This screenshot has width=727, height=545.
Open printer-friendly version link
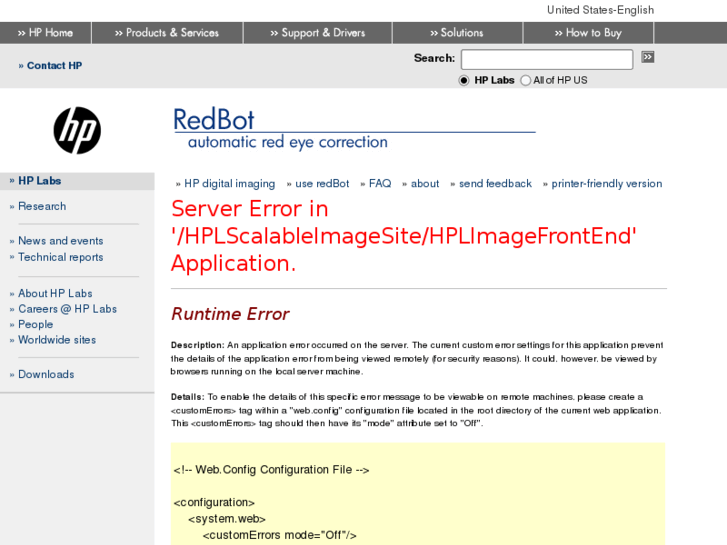(x=606, y=184)
